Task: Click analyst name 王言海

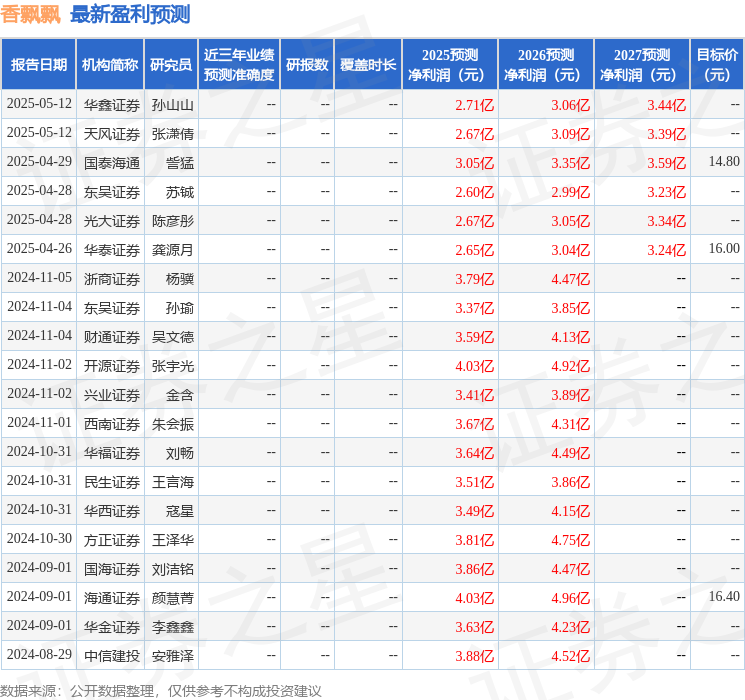Action: pos(172,482)
